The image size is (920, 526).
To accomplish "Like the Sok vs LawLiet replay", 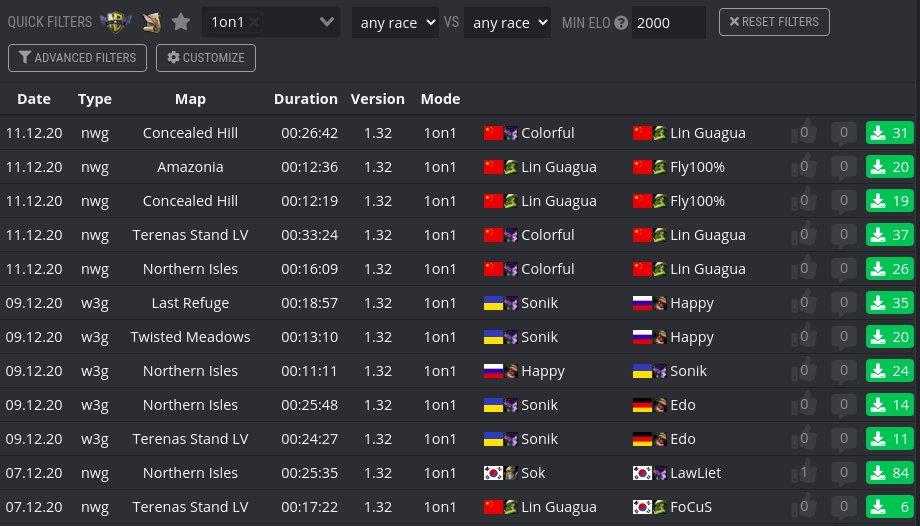I will point(804,473).
